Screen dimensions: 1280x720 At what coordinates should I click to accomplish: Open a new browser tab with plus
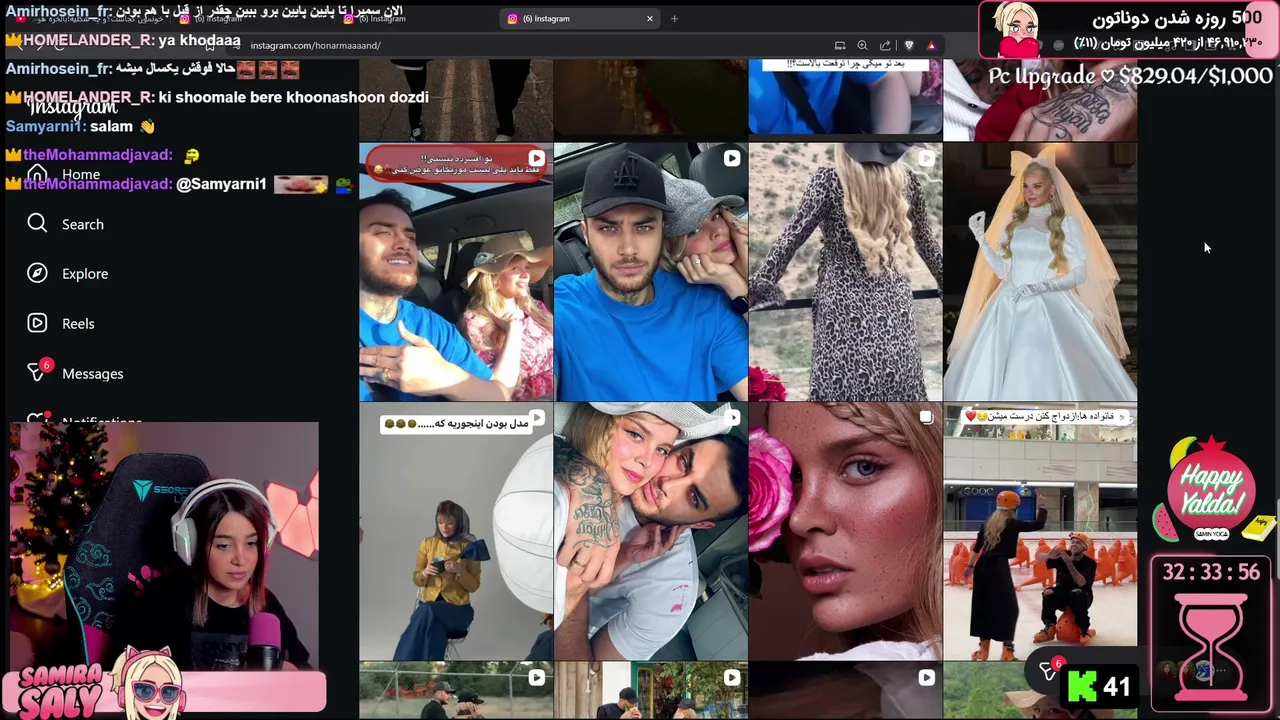coord(674,18)
